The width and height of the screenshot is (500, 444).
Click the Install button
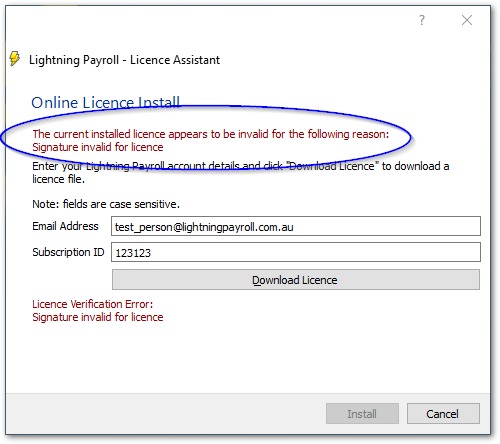pos(362,414)
